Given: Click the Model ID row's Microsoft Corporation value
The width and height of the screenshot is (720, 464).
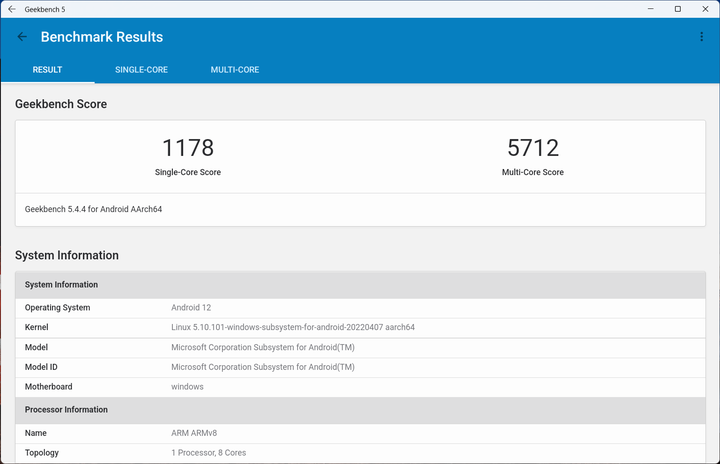Looking at the screenshot, I should pos(263,367).
